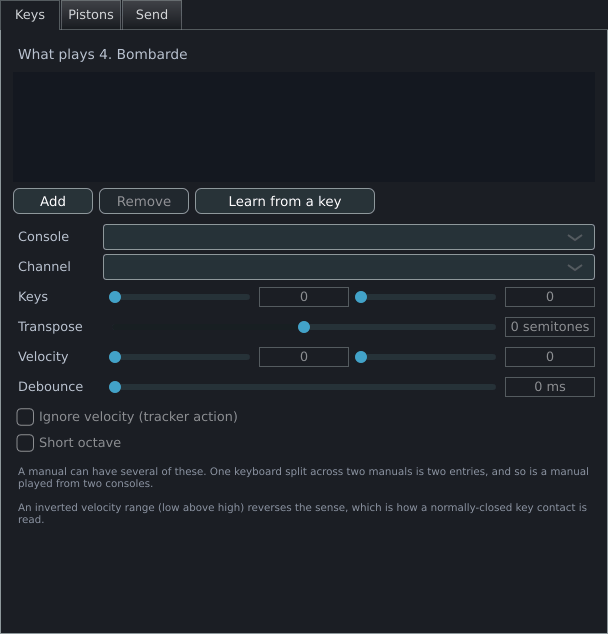608x634 pixels.
Task: Open the Channel dropdown
Action: point(349,267)
